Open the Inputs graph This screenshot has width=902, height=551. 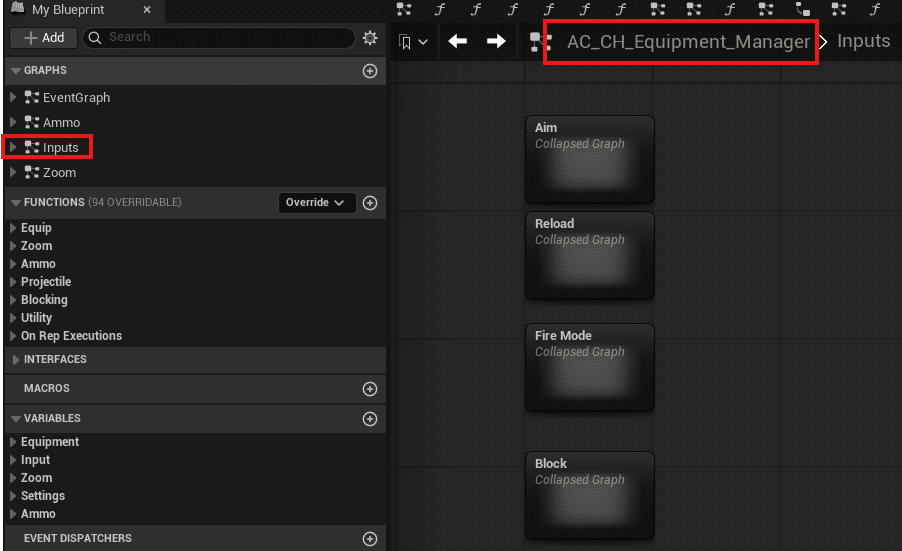[x=60, y=148]
